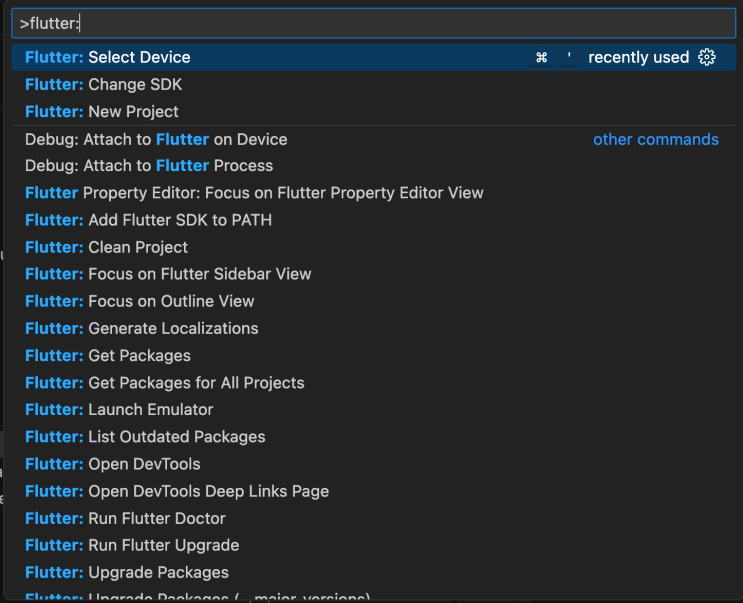Select Flutter: Open DevTools

click(x=373, y=464)
